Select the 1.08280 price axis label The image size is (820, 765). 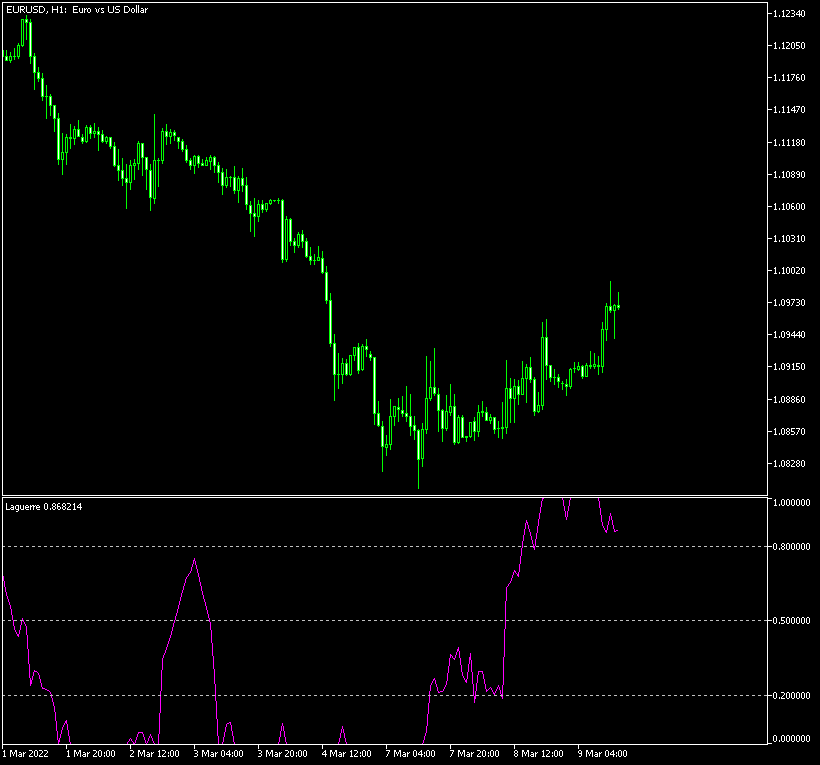click(789, 463)
